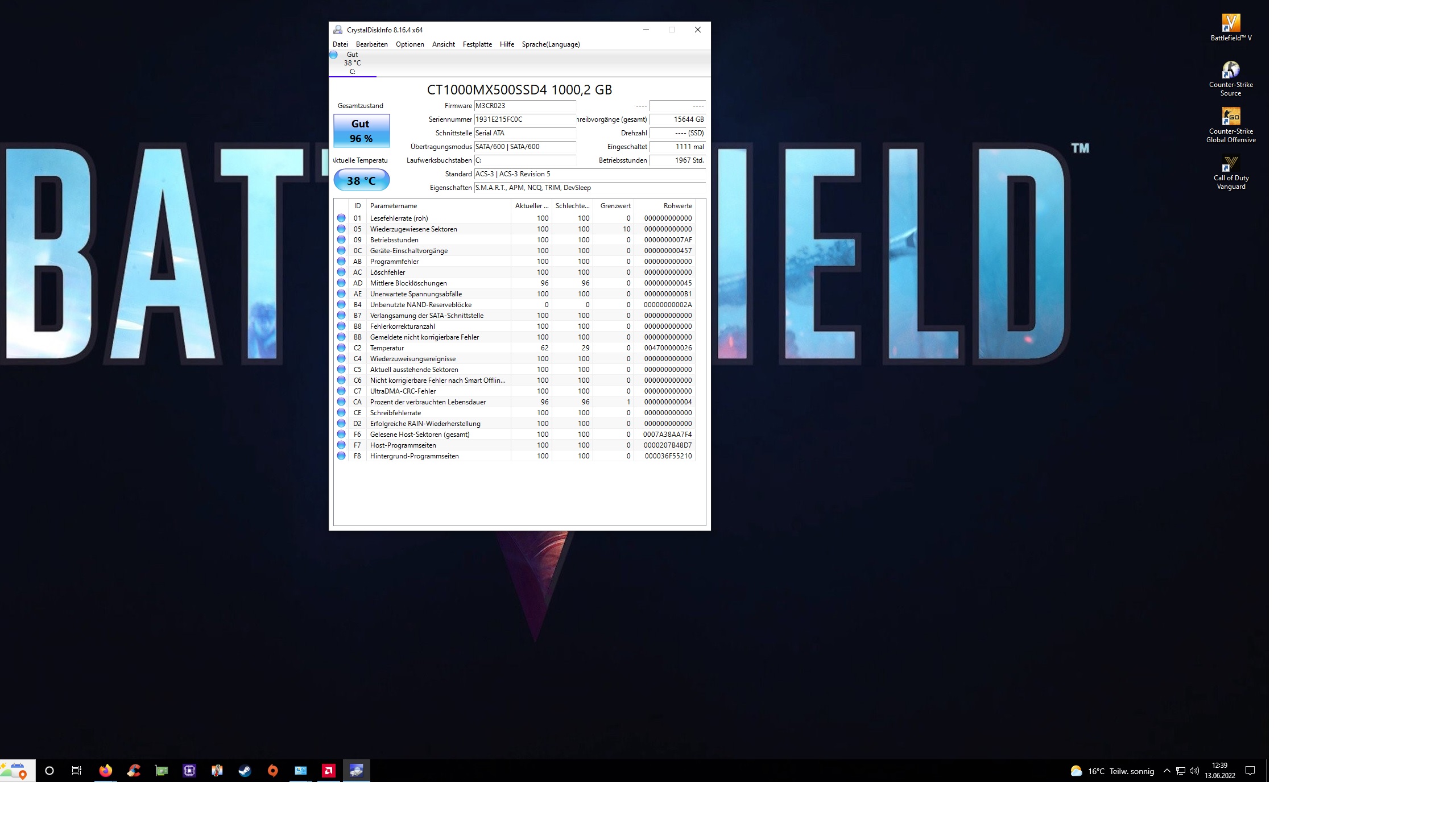Open the CPU-Z taskbar icon
This screenshot has width=1456, height=819.
189,771
